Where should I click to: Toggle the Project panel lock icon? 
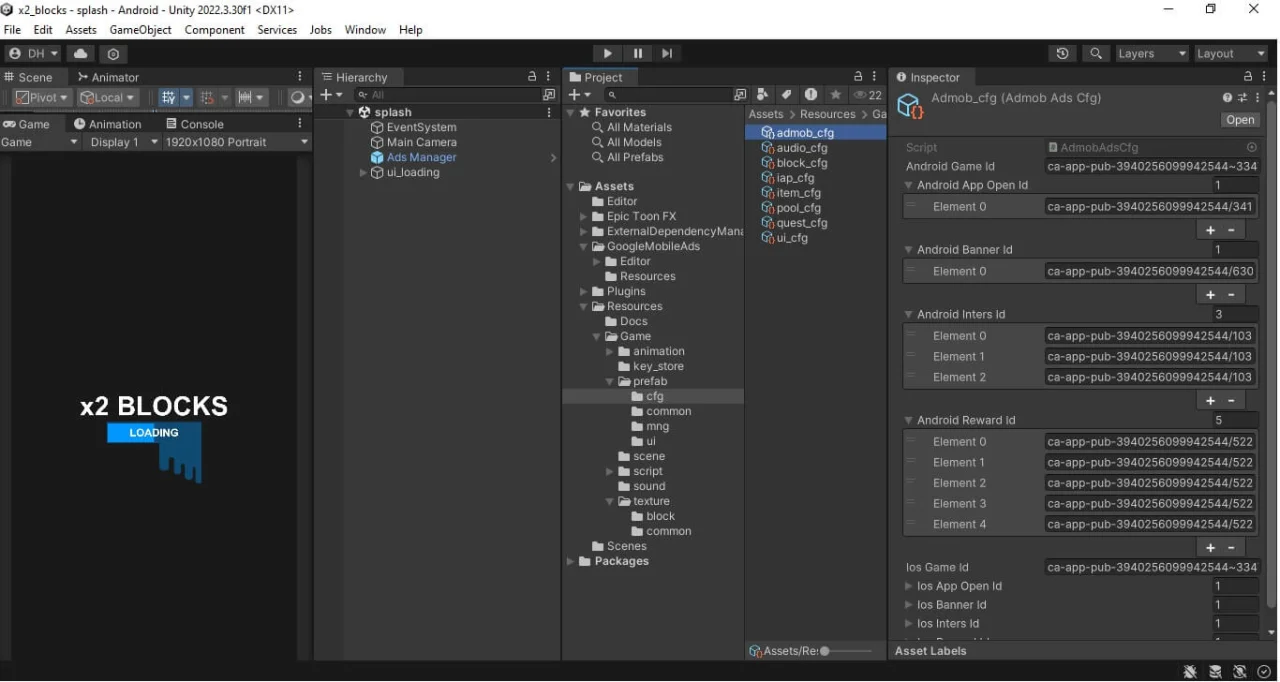coord(857,77)
